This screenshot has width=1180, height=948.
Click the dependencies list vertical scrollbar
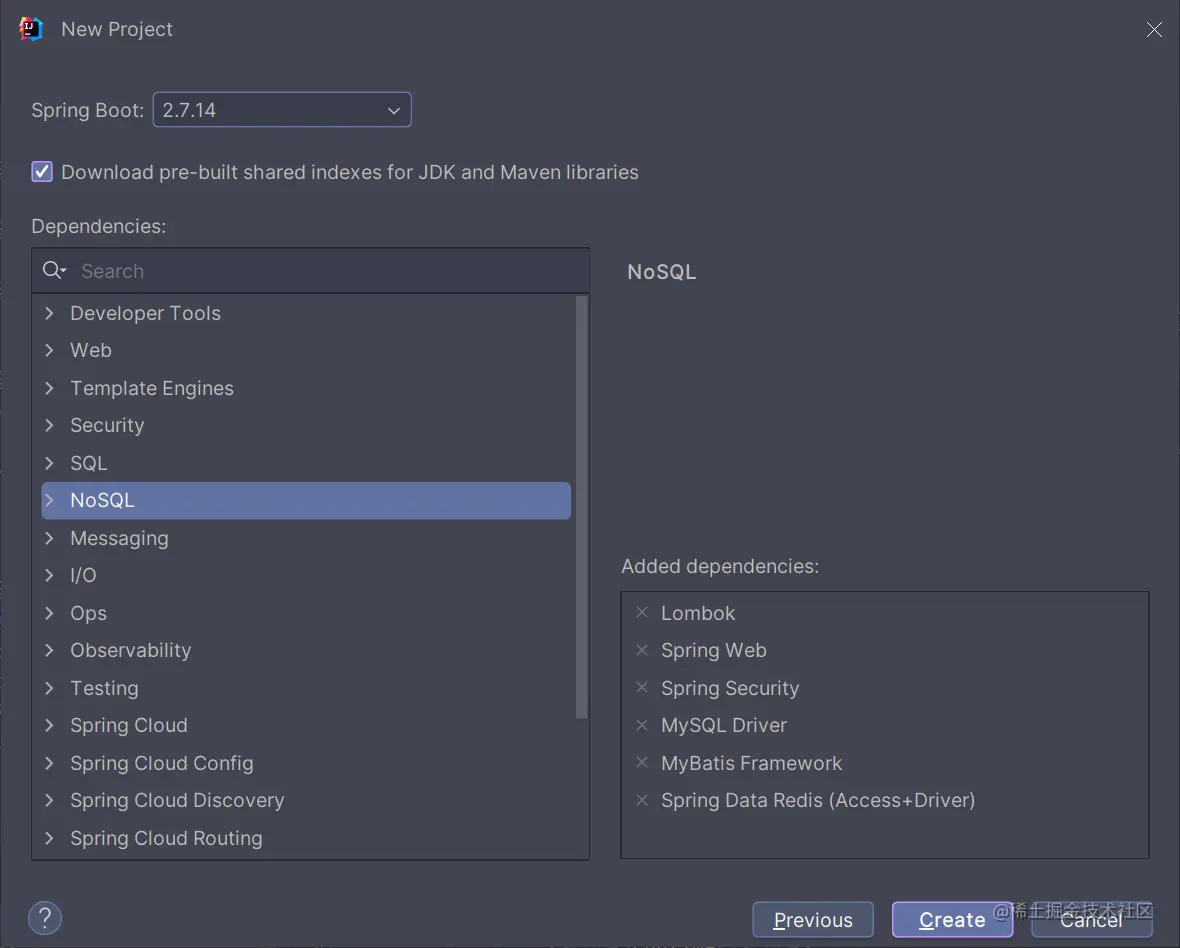582,508
